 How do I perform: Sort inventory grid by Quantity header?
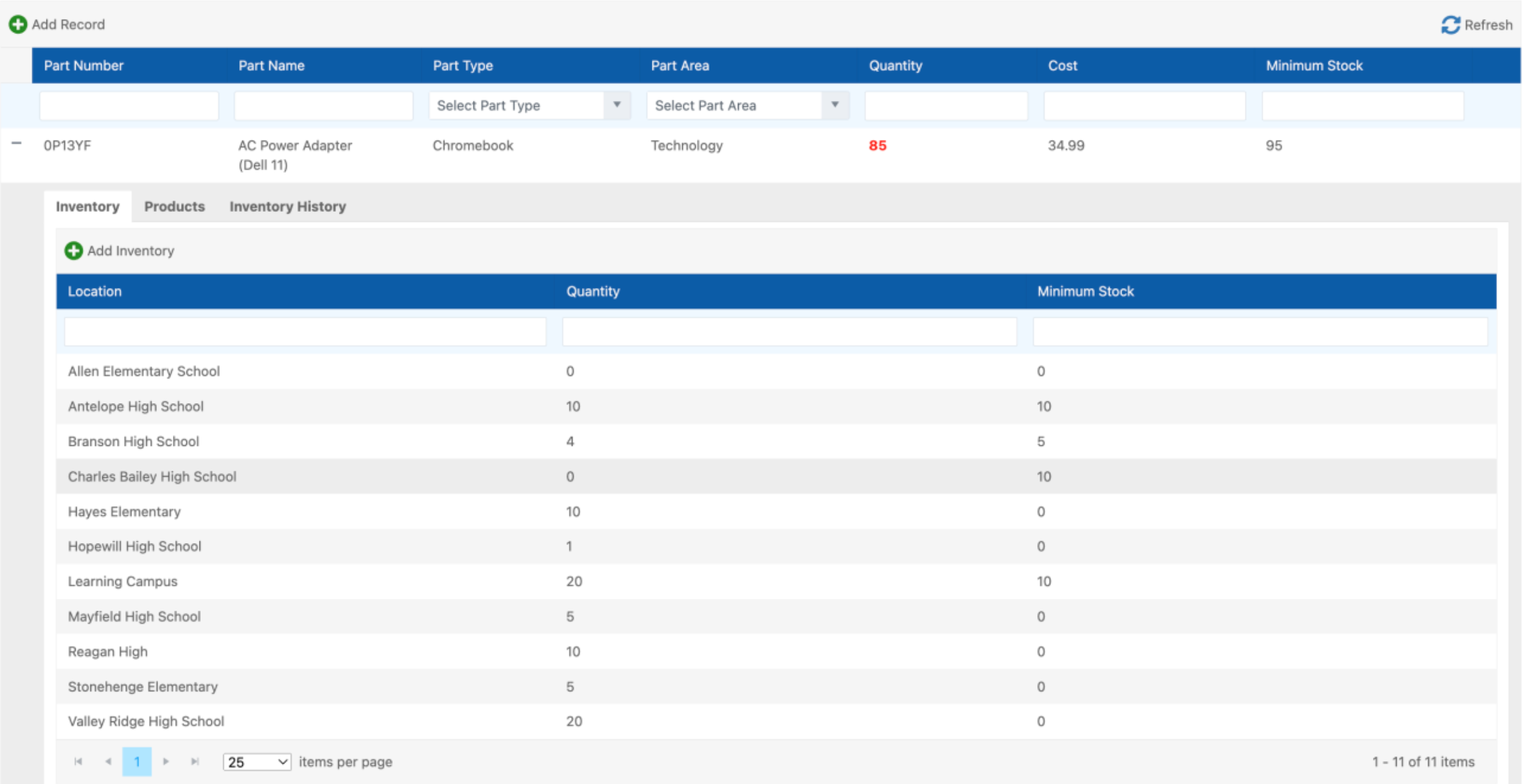pyautogui.click(x=593, y=291)
